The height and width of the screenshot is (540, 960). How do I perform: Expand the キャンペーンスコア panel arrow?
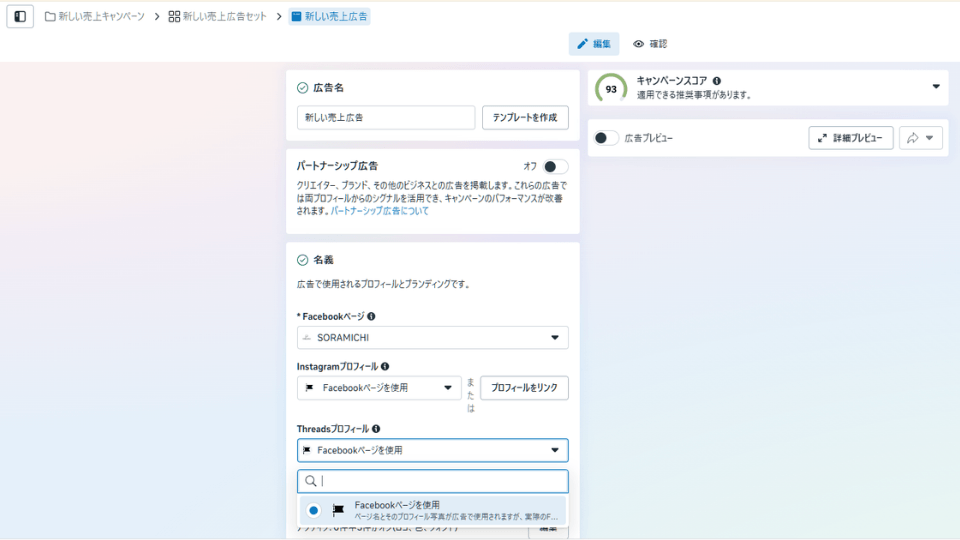pos(936,87)
